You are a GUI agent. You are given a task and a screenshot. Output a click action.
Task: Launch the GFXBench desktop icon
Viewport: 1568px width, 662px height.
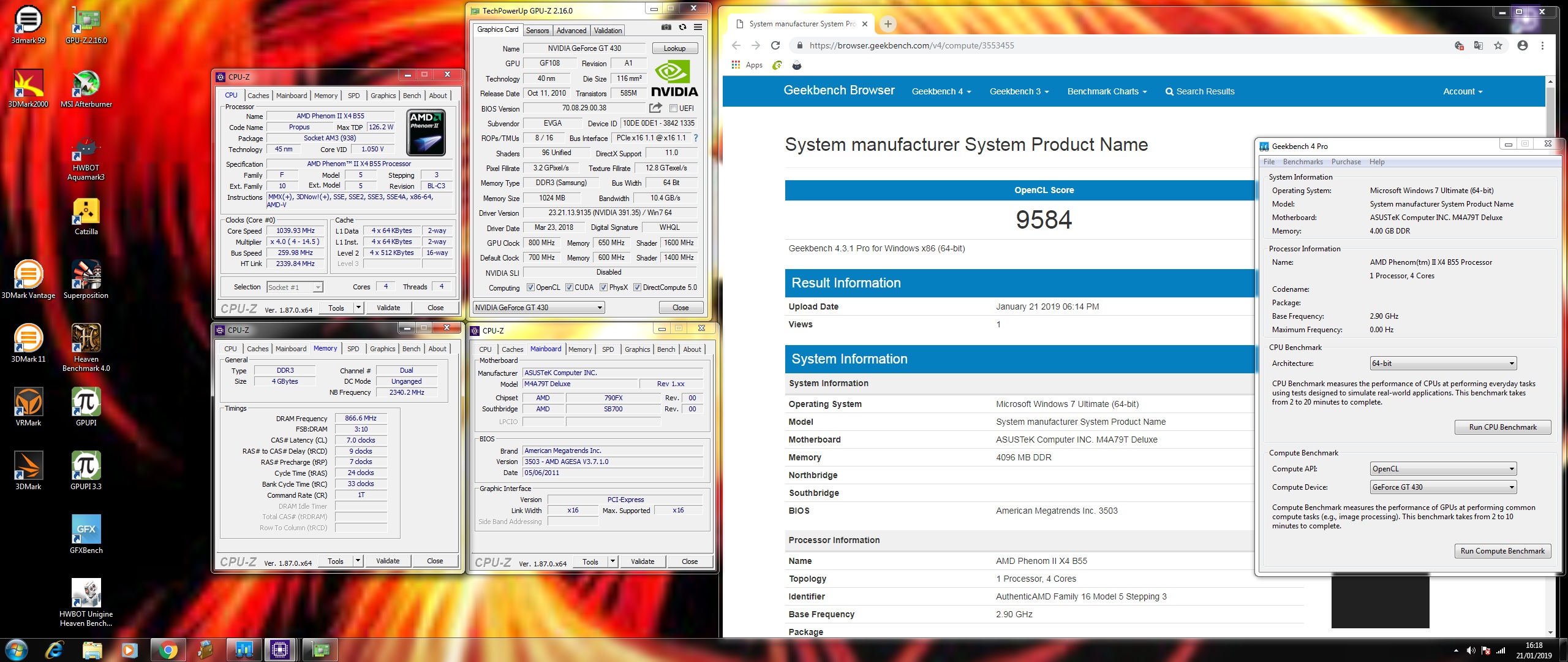[x=86, y=535]
